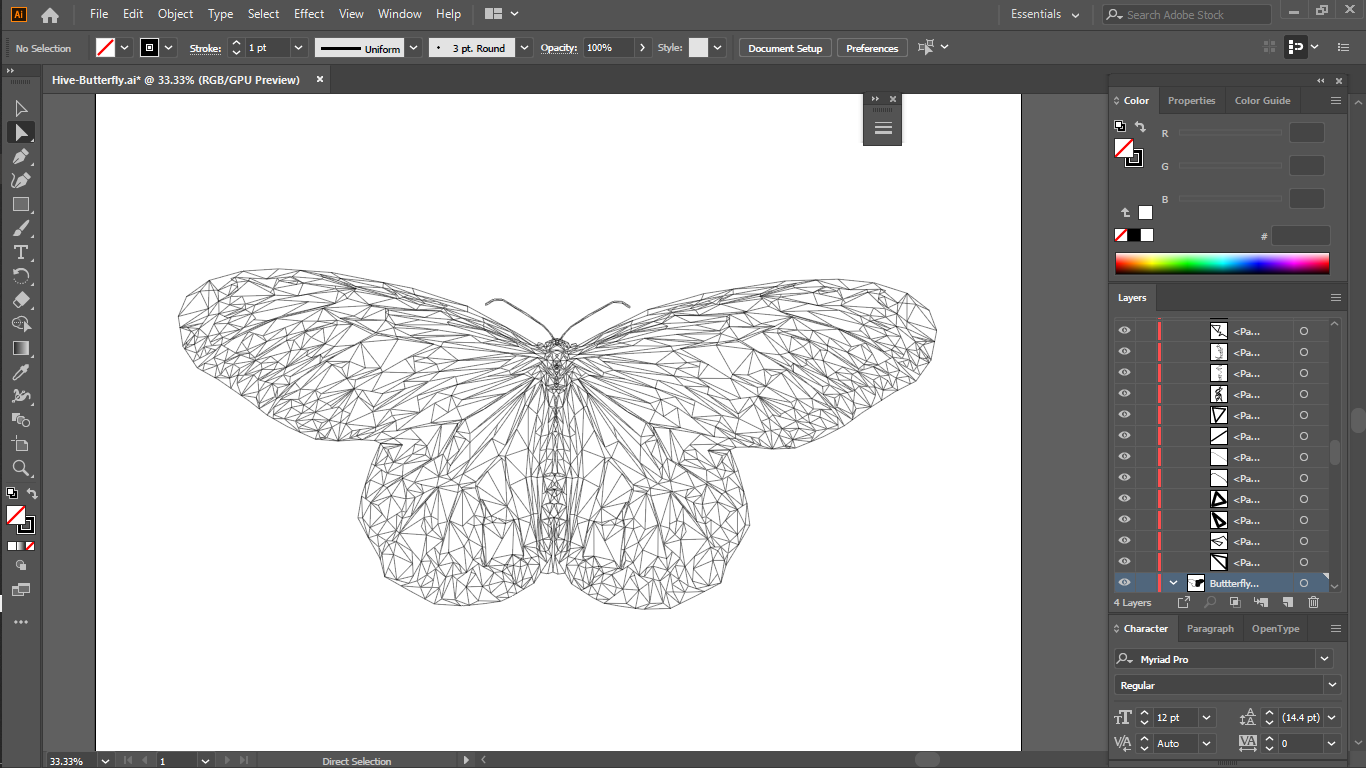
Task: Click Collect for Export icon in Layers
Action: coord(1184,602)
